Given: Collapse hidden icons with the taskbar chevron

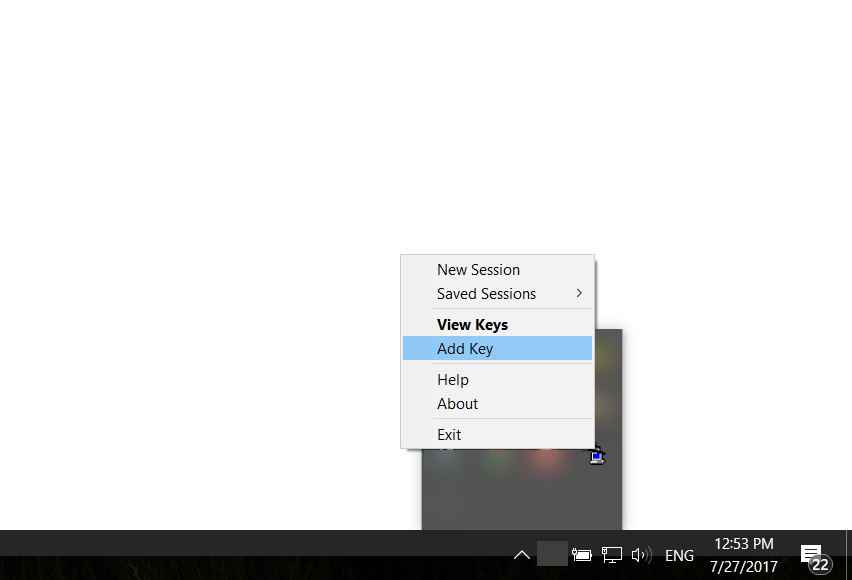Looking at the screenshot, I should (522, 555).
